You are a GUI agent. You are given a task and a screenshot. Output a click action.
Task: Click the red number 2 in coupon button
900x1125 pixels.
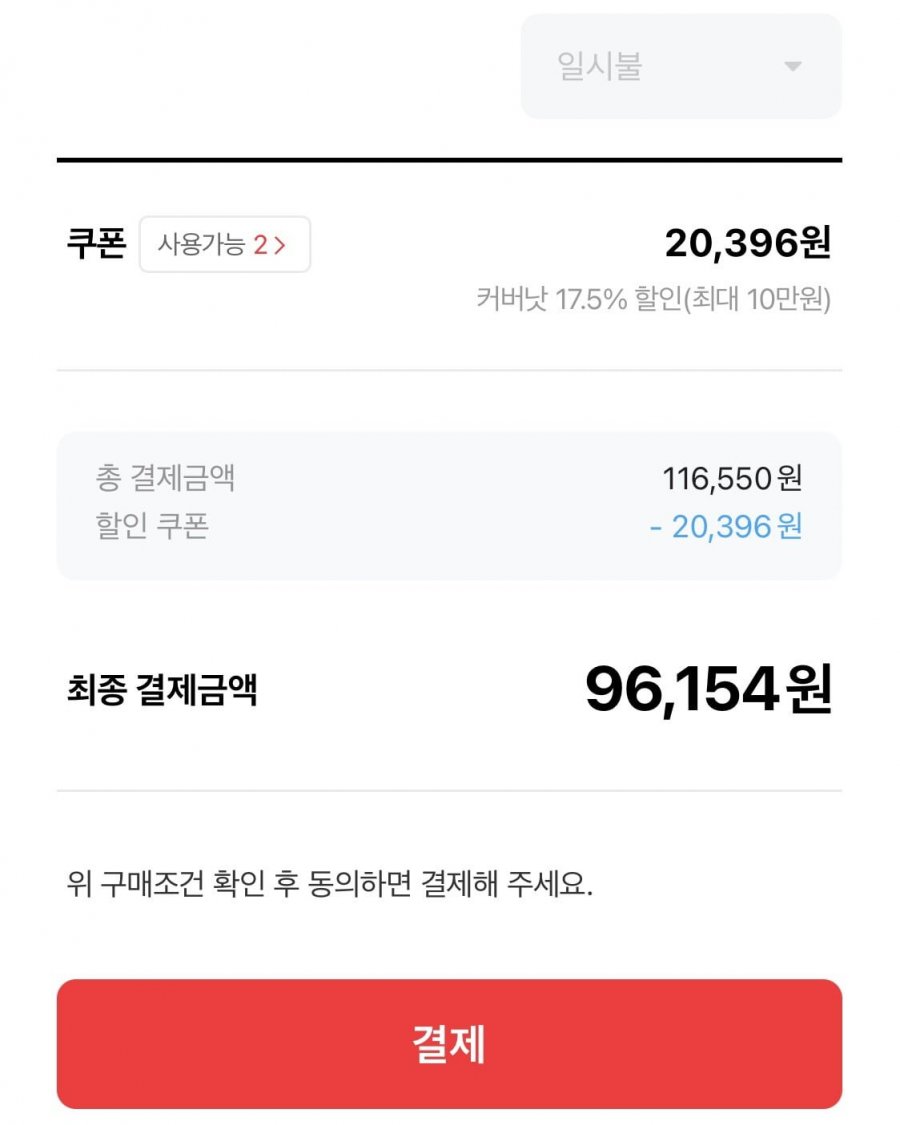point(260,245)
